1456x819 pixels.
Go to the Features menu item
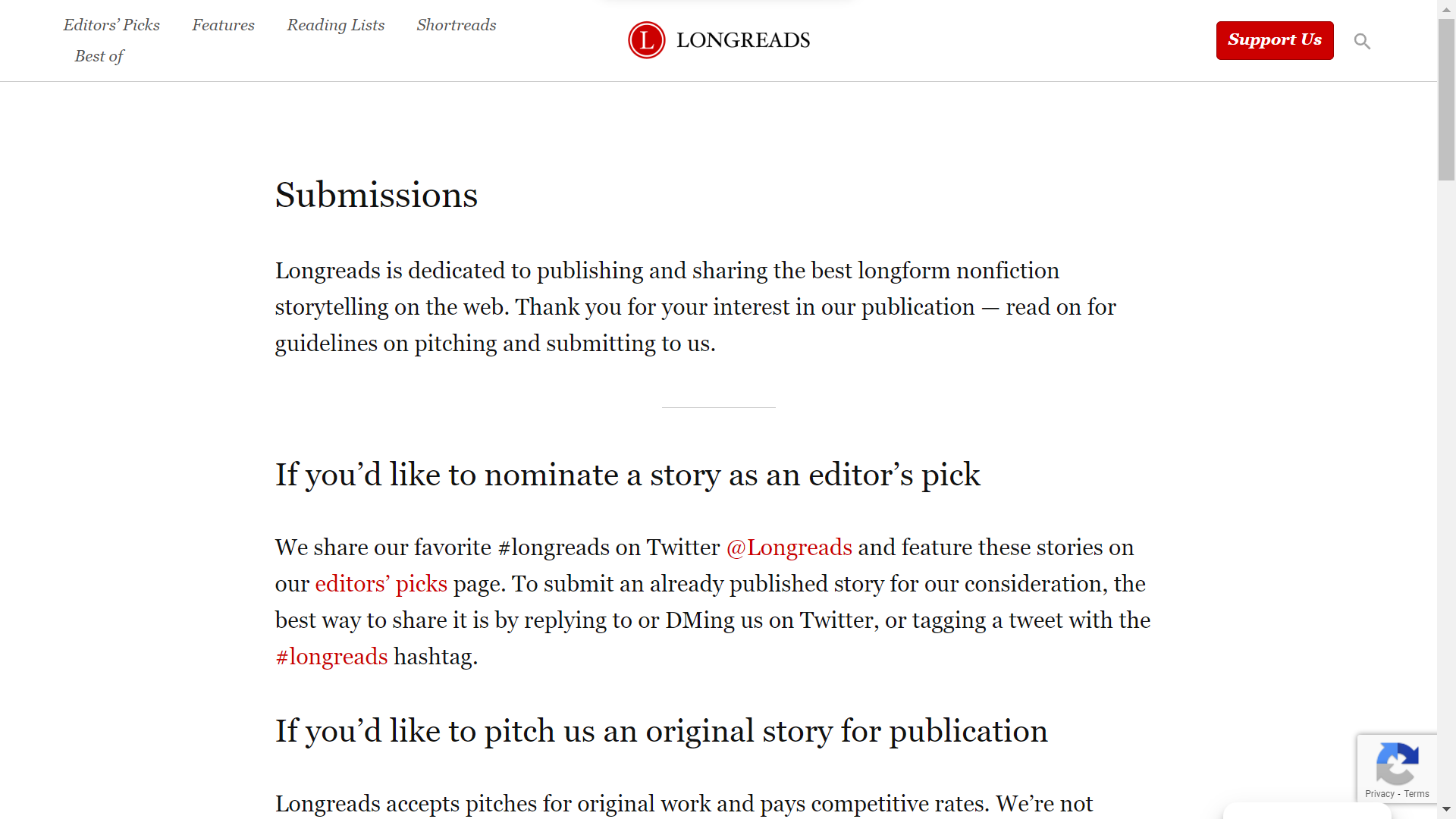pyautogui.click(x=223, y=25)
